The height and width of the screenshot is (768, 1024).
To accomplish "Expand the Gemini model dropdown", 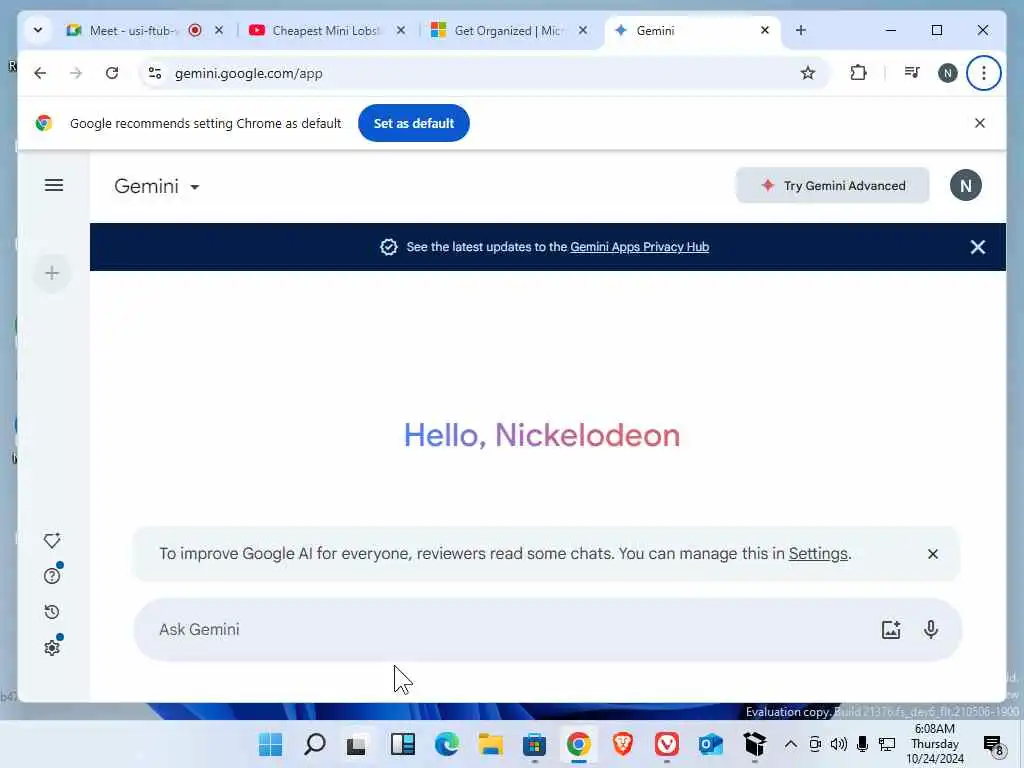I will click(157, 186).
